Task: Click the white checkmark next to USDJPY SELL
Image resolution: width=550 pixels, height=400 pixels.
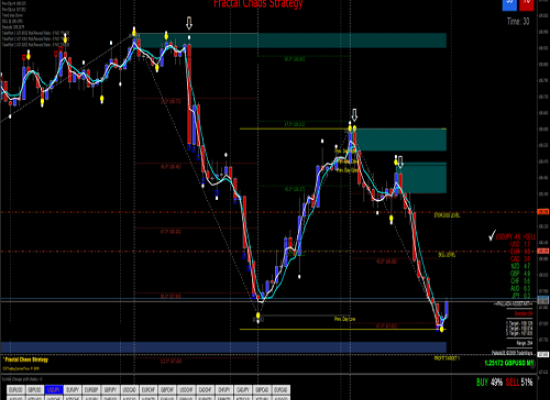Action: pos(492,235)
